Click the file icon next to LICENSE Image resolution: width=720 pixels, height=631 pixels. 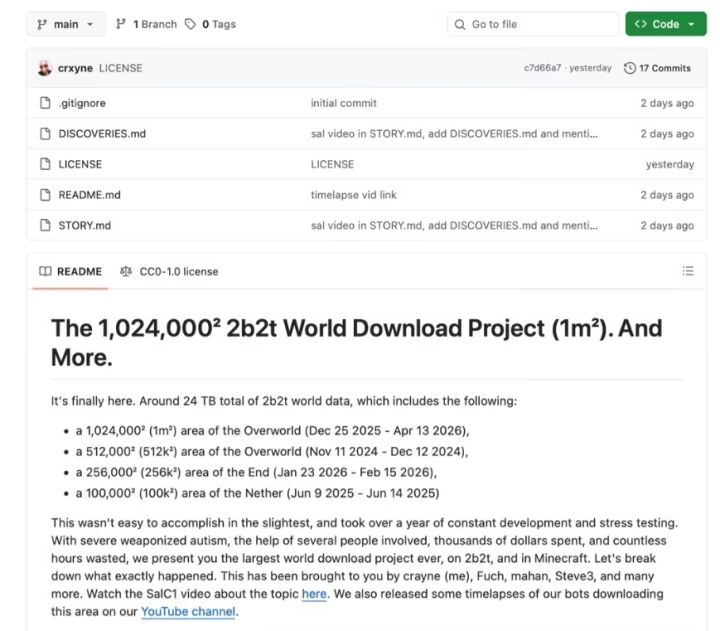coord(45,164)
